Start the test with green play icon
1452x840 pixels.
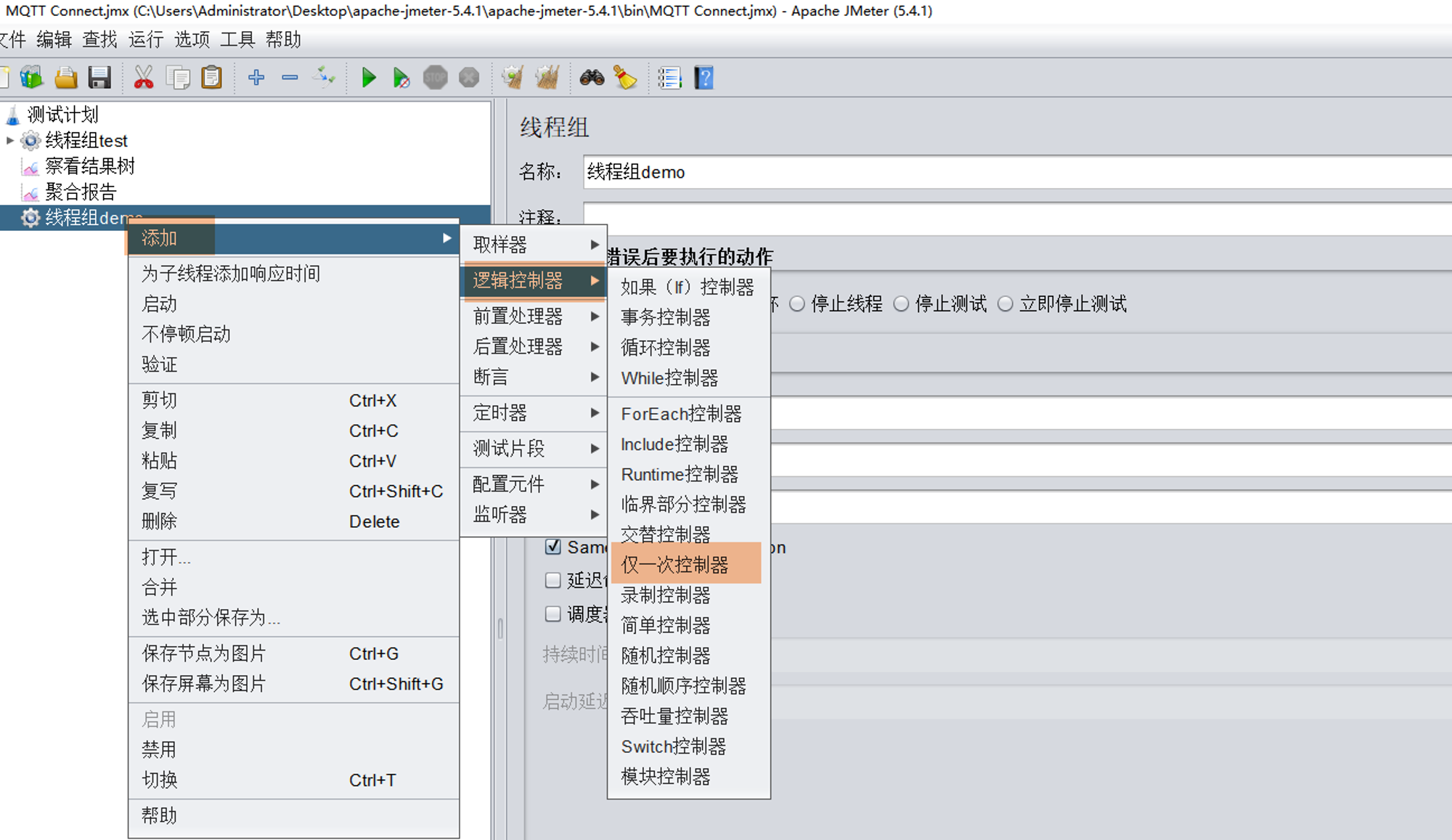[x=369, y=77]
